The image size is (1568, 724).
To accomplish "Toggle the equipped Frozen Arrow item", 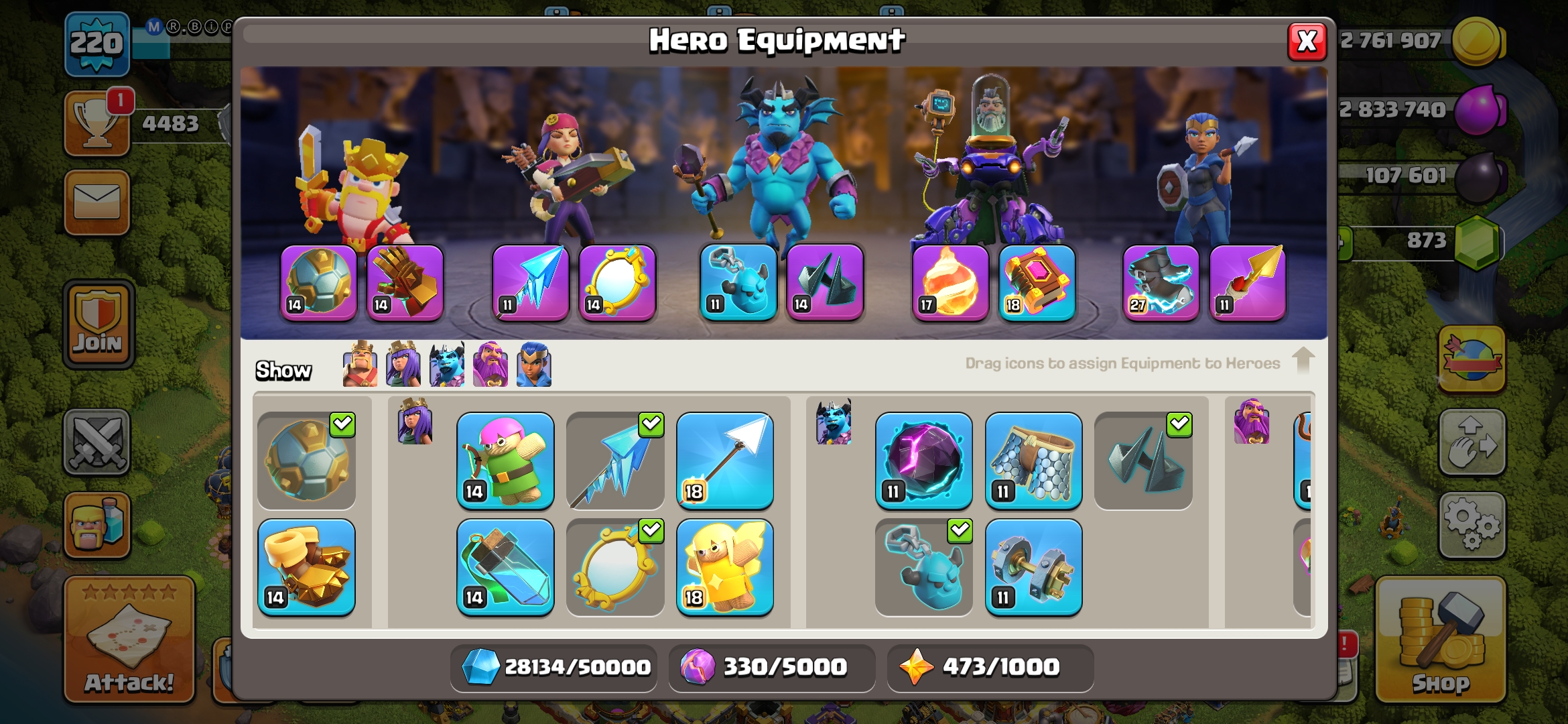I will pyautogui.click(x=615, y=461).
